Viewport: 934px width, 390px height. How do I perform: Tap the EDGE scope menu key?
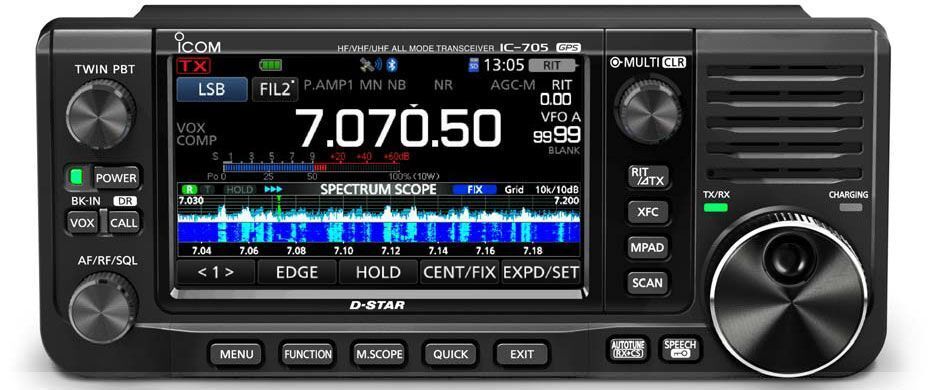[297, 273]
